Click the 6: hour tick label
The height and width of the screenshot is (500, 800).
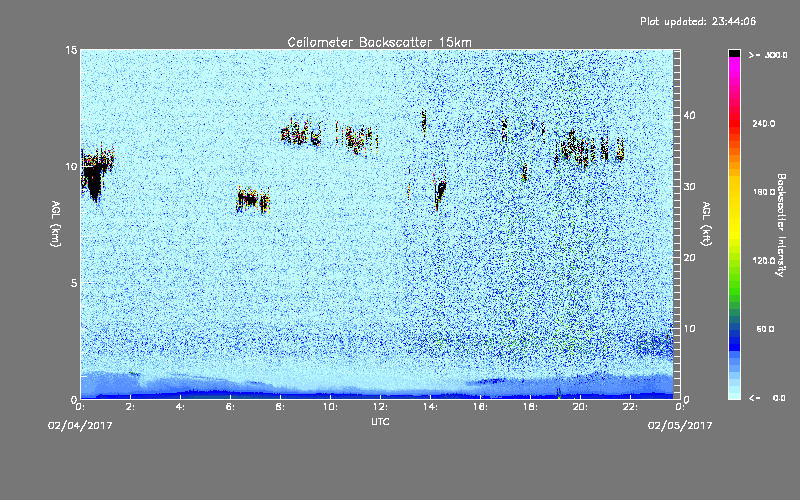pyautogui.click(x=231, y=407)
